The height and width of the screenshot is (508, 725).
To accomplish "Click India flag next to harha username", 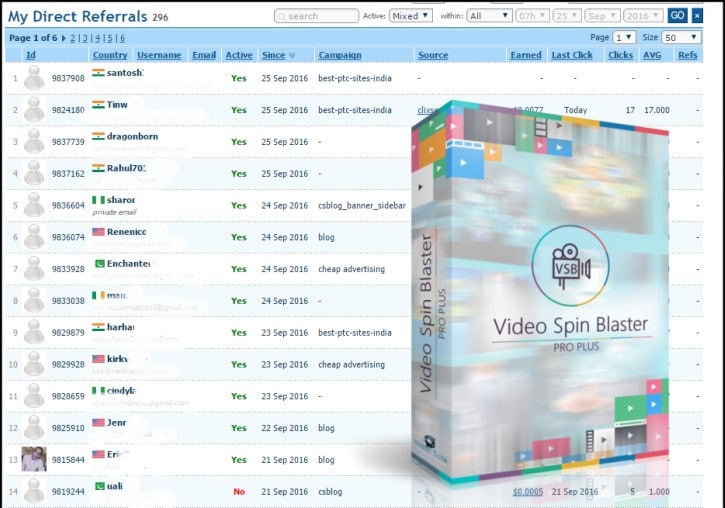I will tap(98, 327).
